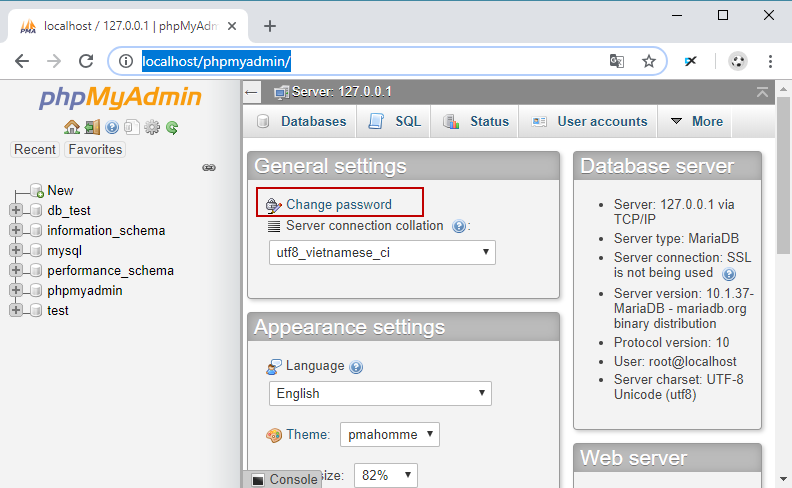Open SSL not being used help icon
The height and width of the screenshot is (488, 792).
coord(729,274)
